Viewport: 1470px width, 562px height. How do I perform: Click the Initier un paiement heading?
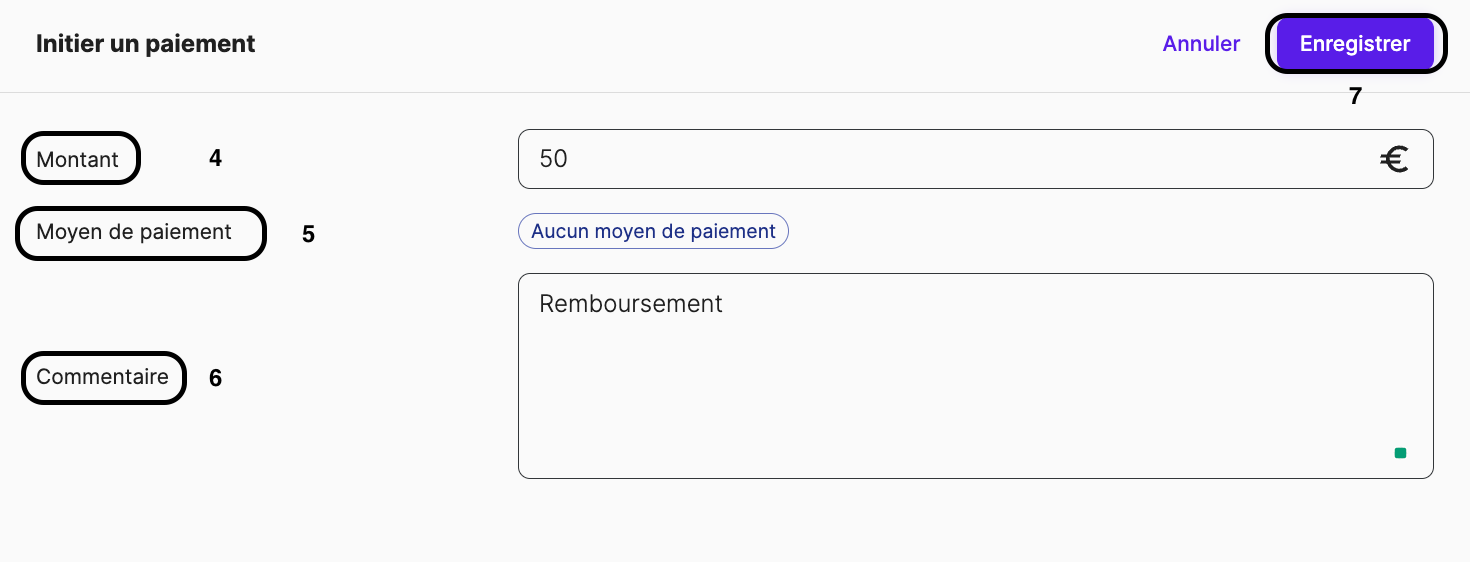[x=146, y=44]
